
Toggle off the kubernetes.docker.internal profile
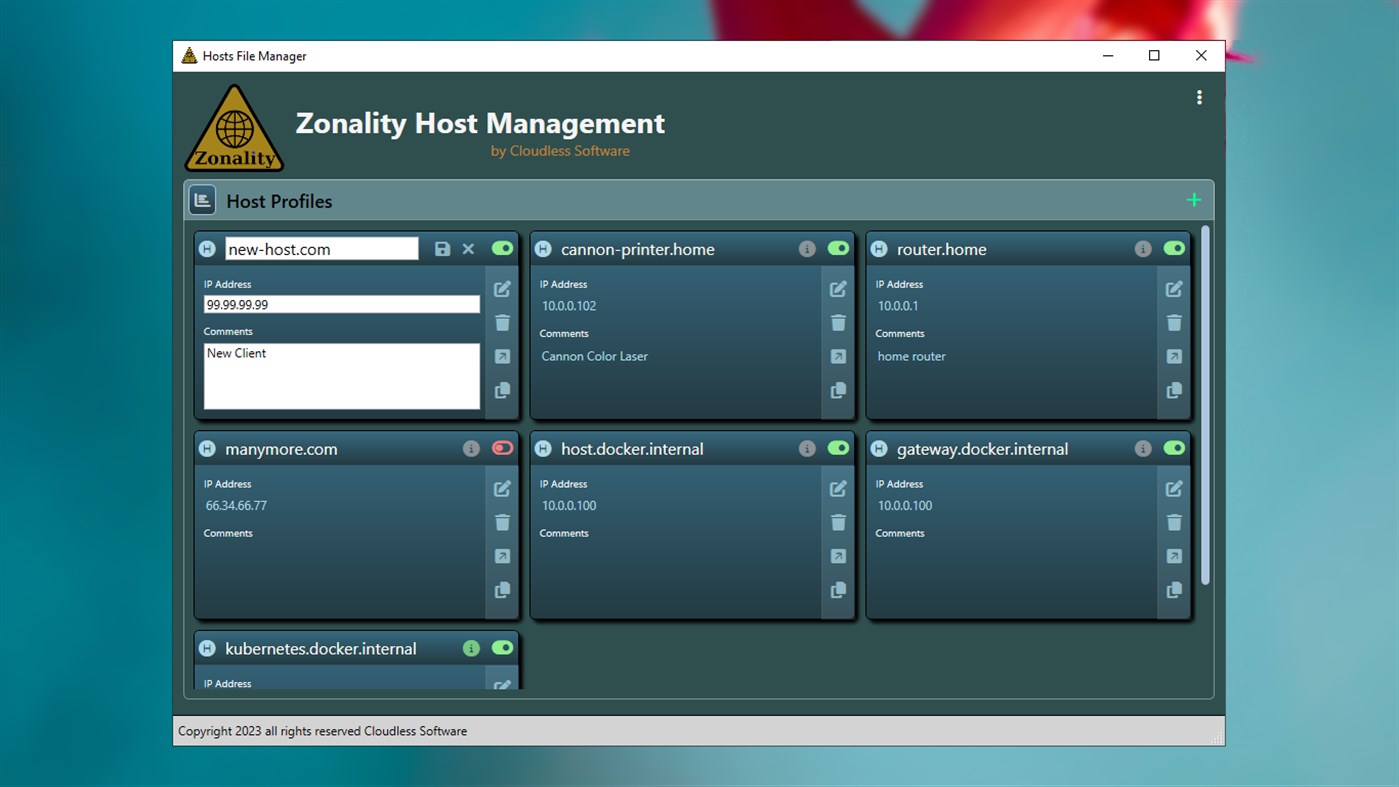click(x=502, y=648)
